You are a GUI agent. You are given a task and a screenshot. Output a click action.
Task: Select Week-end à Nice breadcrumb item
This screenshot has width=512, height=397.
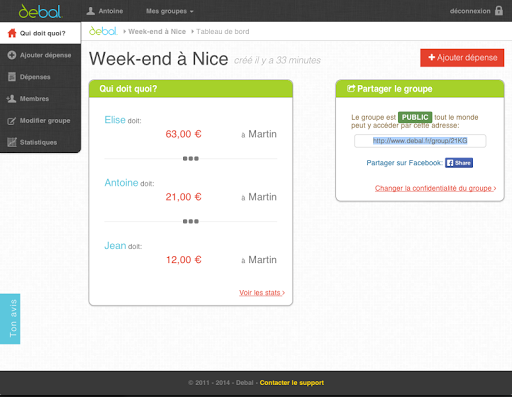[x=157, y=31]
